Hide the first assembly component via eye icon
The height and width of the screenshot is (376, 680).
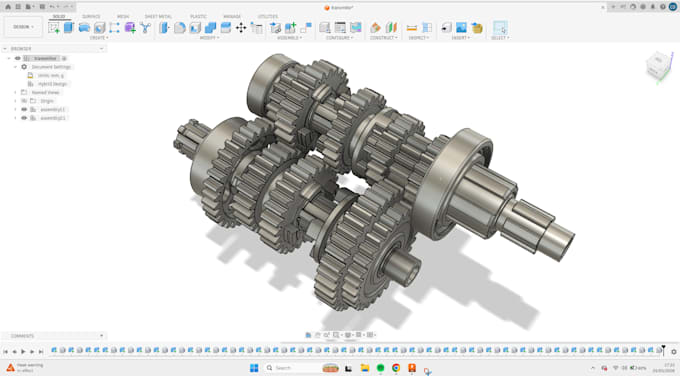tap(24, 109)
